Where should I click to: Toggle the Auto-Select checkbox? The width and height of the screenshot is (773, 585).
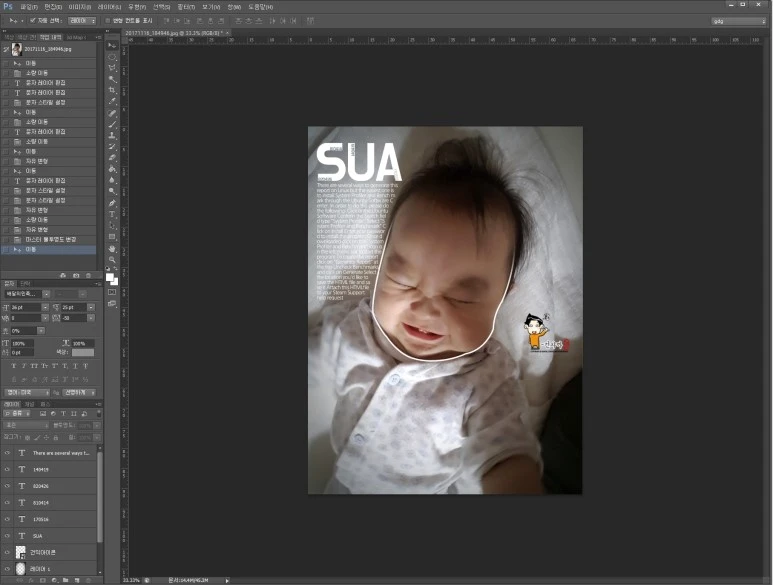[33, 21]
